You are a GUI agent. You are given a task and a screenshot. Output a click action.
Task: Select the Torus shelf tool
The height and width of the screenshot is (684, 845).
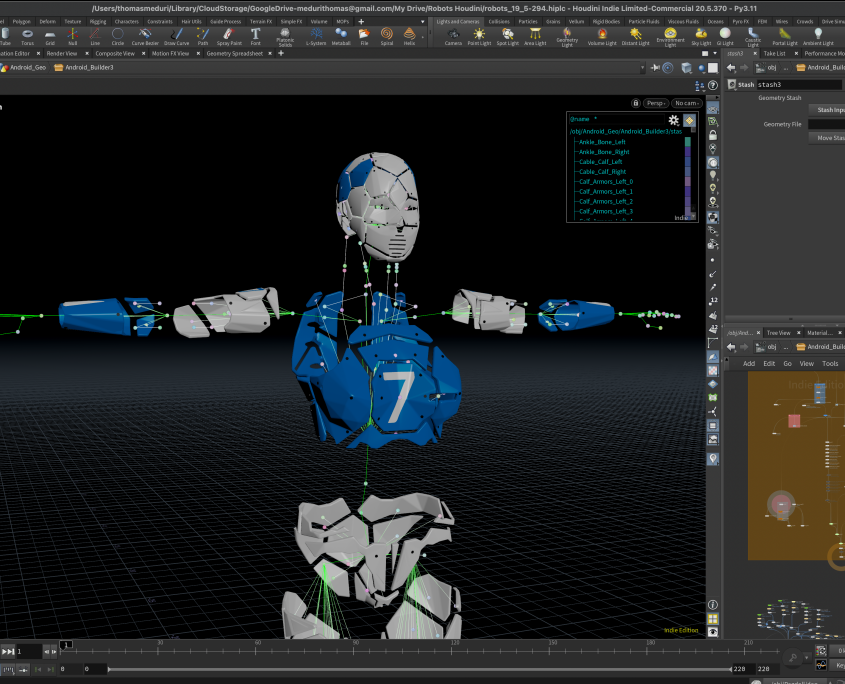tap(26, 37)
